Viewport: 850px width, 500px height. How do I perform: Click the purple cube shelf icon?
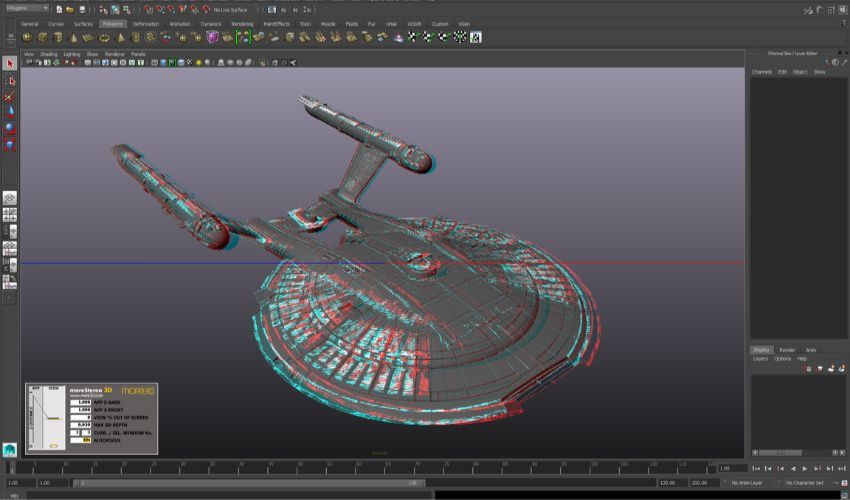(x=212, y=37)
